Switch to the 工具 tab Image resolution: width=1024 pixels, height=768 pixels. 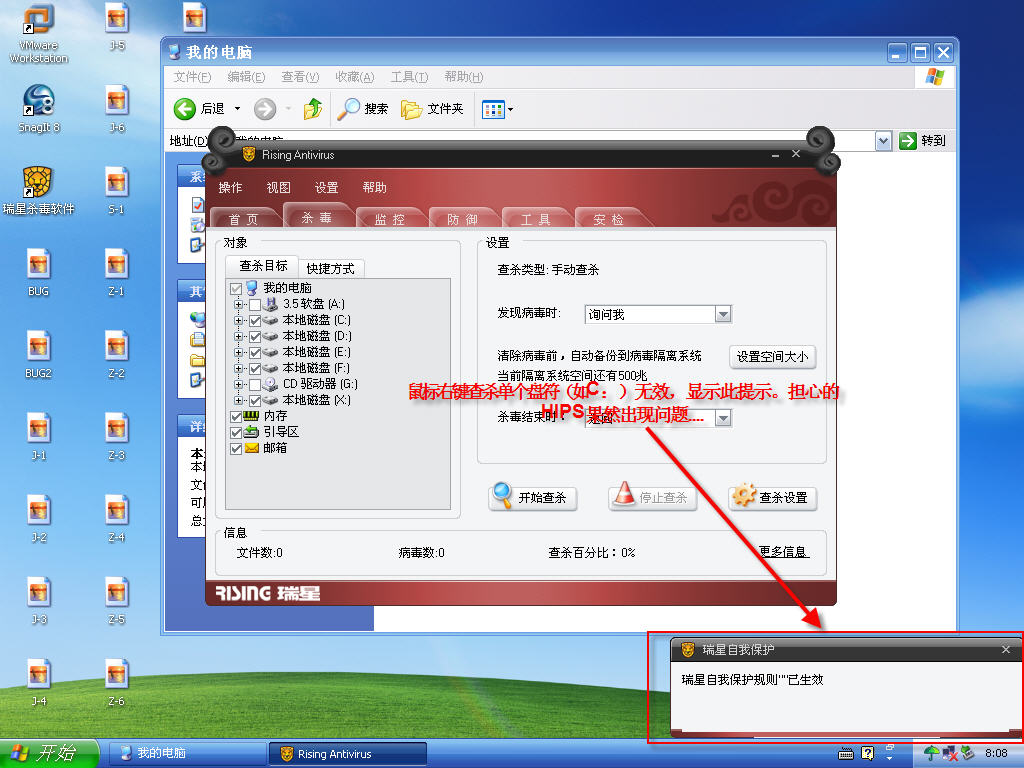point(536,219)
